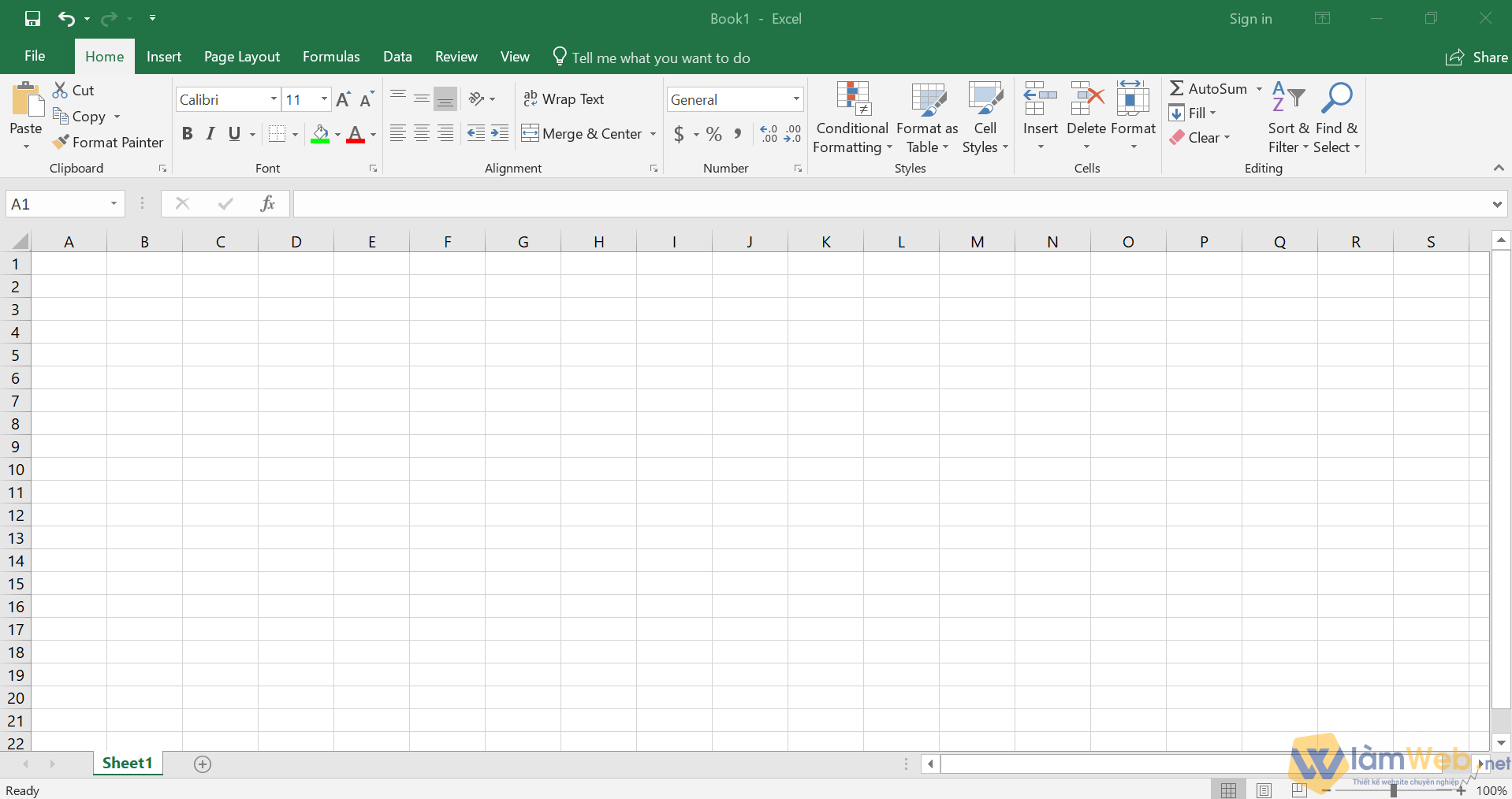Screen dimensions: 1512x799
Task: Switch to the Data tab
Action: point(397,57)
